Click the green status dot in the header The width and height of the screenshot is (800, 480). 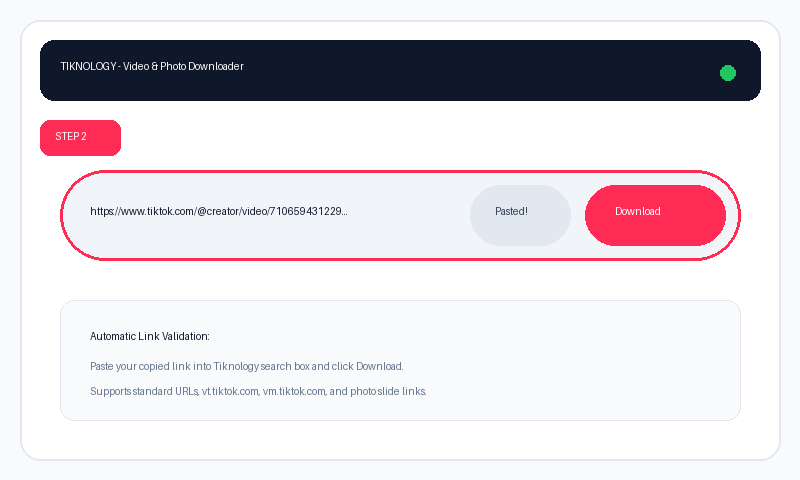coord(728,73)
